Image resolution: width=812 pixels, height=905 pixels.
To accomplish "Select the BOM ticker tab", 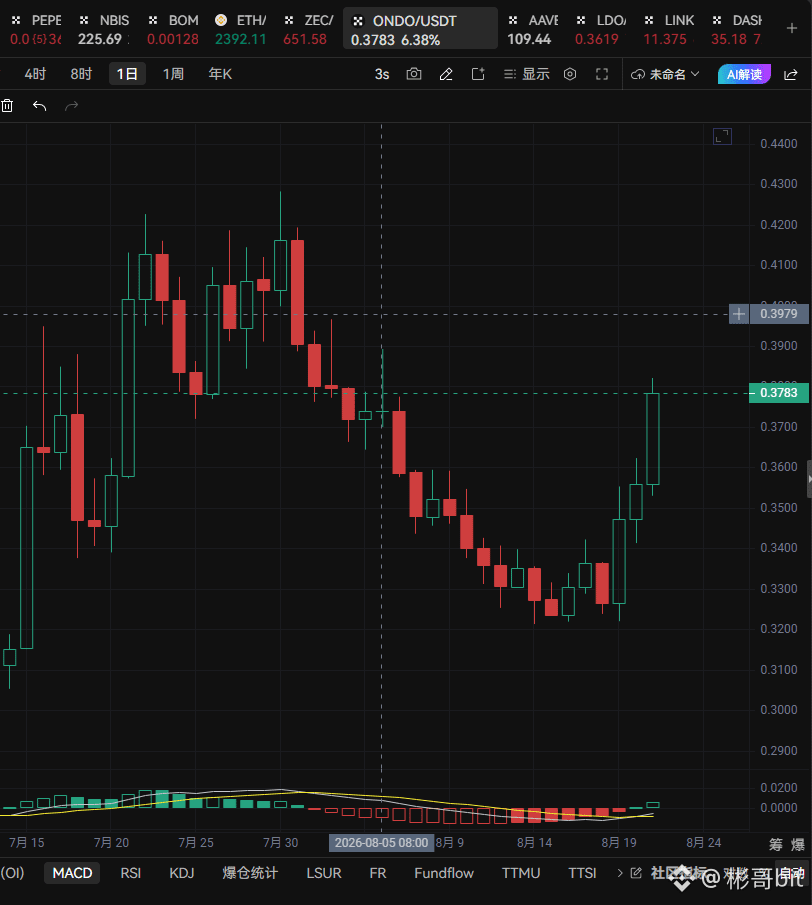I will coord(173,29).
